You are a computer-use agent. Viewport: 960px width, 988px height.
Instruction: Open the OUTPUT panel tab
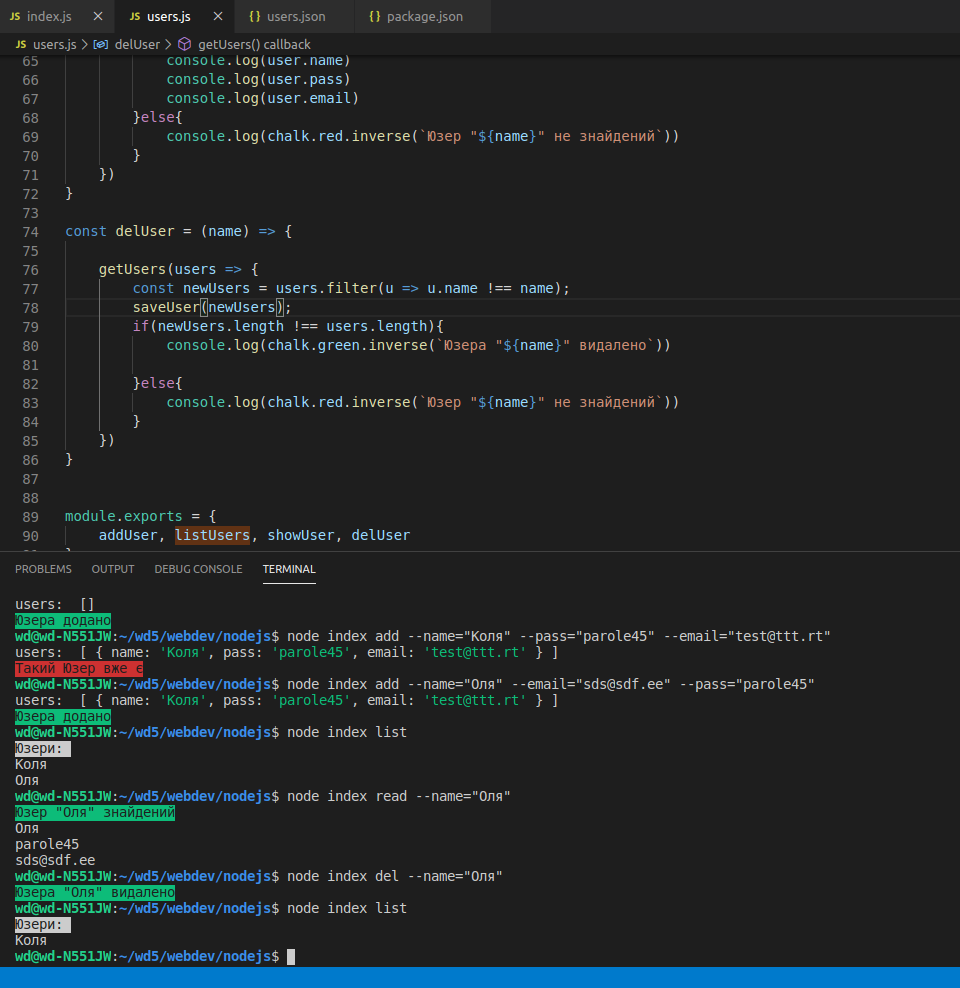[113, 569]
